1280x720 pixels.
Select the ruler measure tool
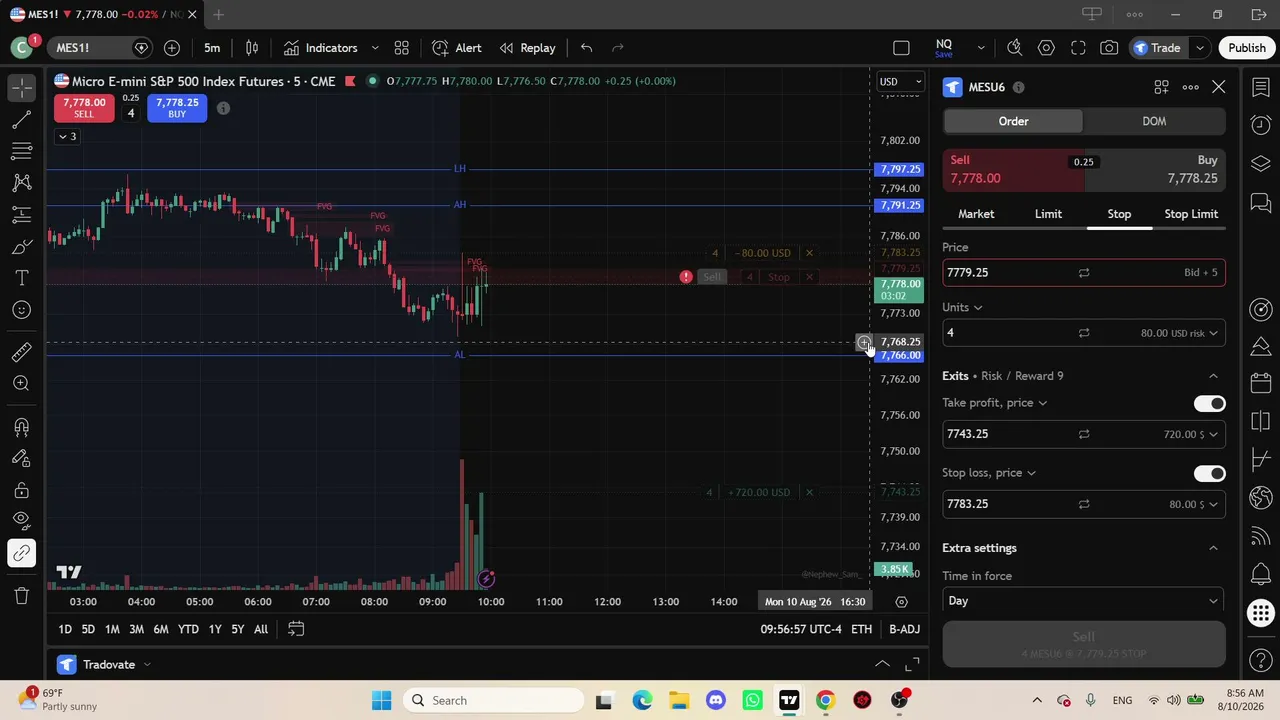pos(21,352)
